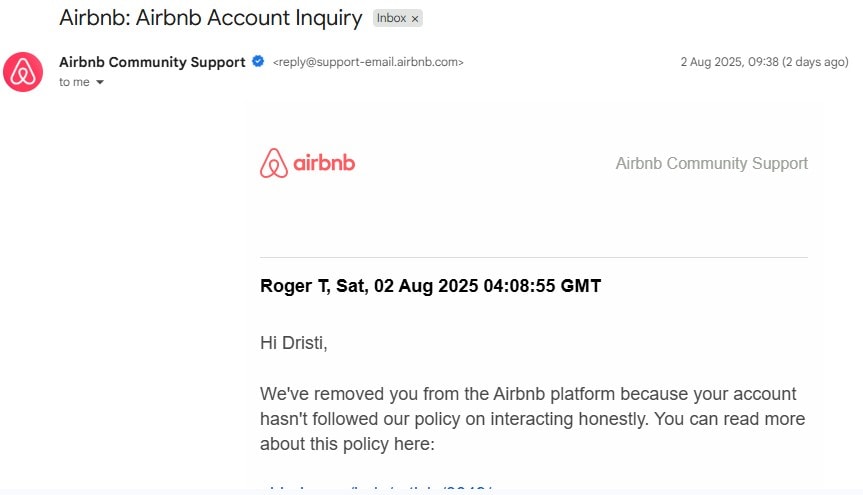Screen dimensions: 863x495
Task: Click the horizontal divider line under the logo
Action: point(534,257)
